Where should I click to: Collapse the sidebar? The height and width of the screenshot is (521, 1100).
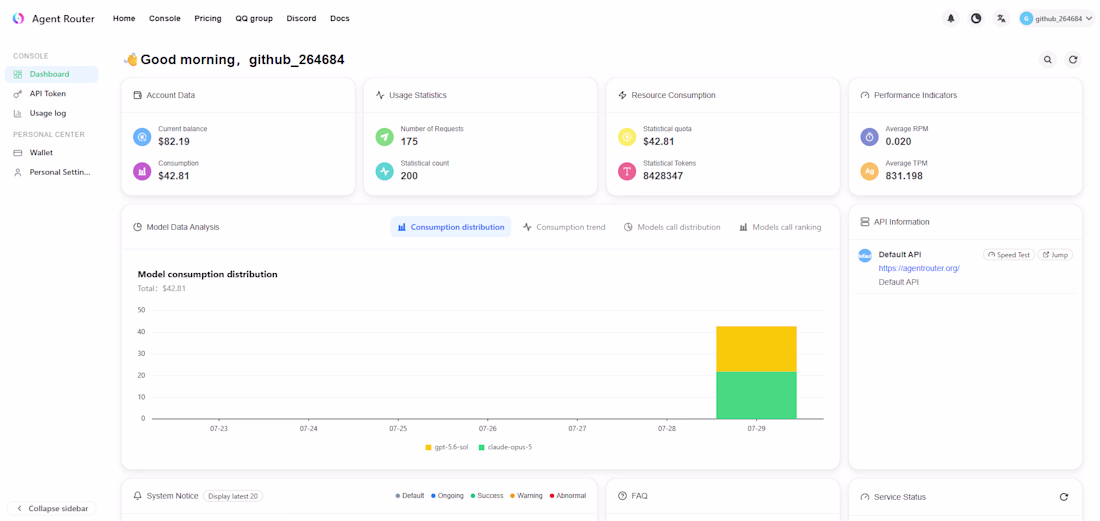click(51, 508)
